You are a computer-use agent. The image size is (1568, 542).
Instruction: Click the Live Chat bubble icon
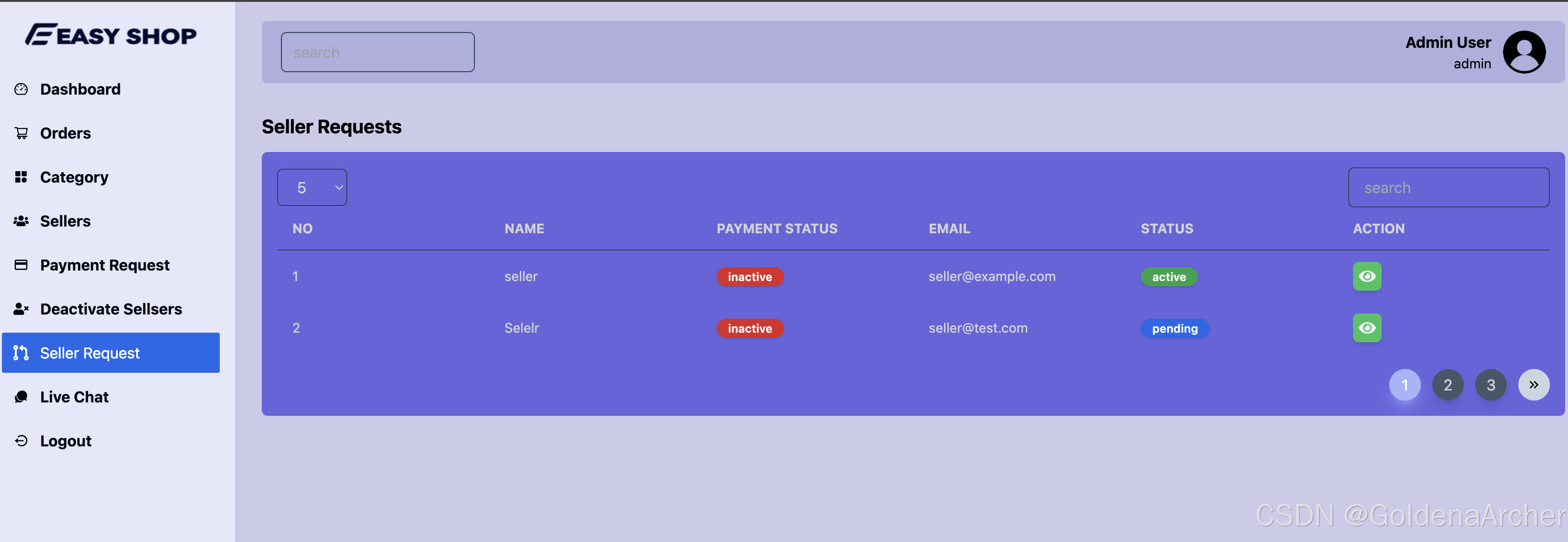tap(21, 397)
